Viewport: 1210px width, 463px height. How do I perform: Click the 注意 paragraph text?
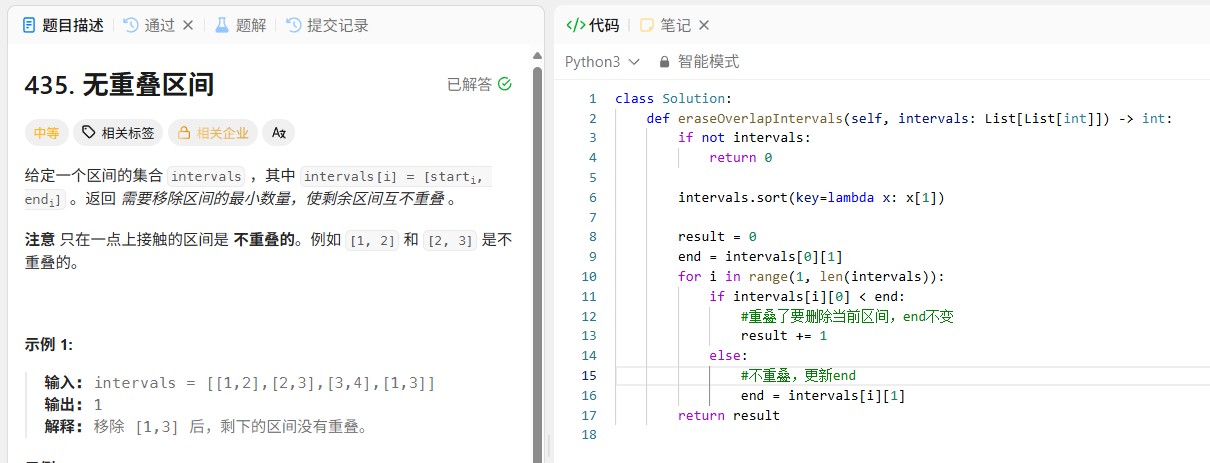pyautogui.click(x=268, y=251)
